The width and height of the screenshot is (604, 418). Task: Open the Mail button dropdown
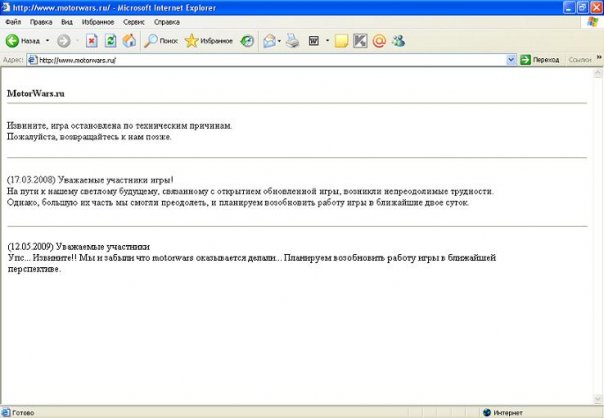point(279,41)
